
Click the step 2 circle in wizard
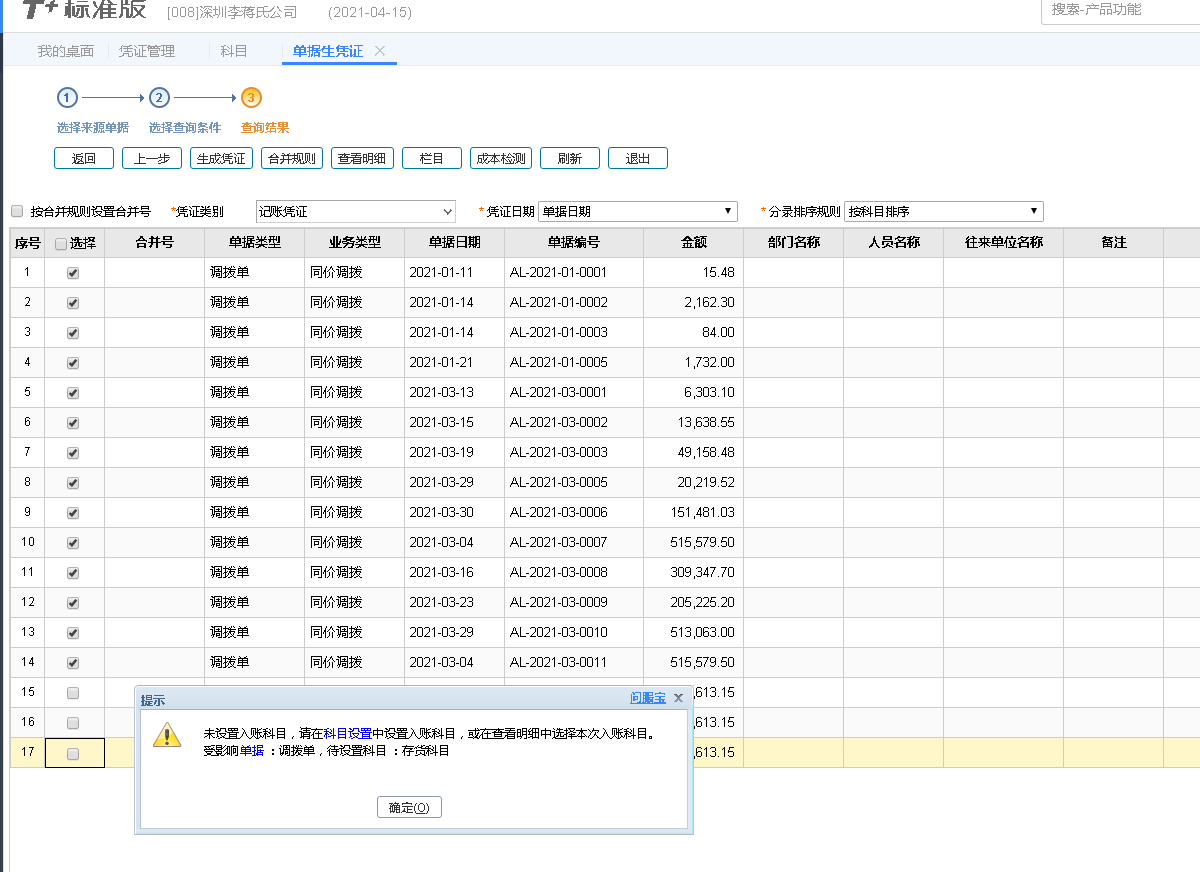coord(159,98)
